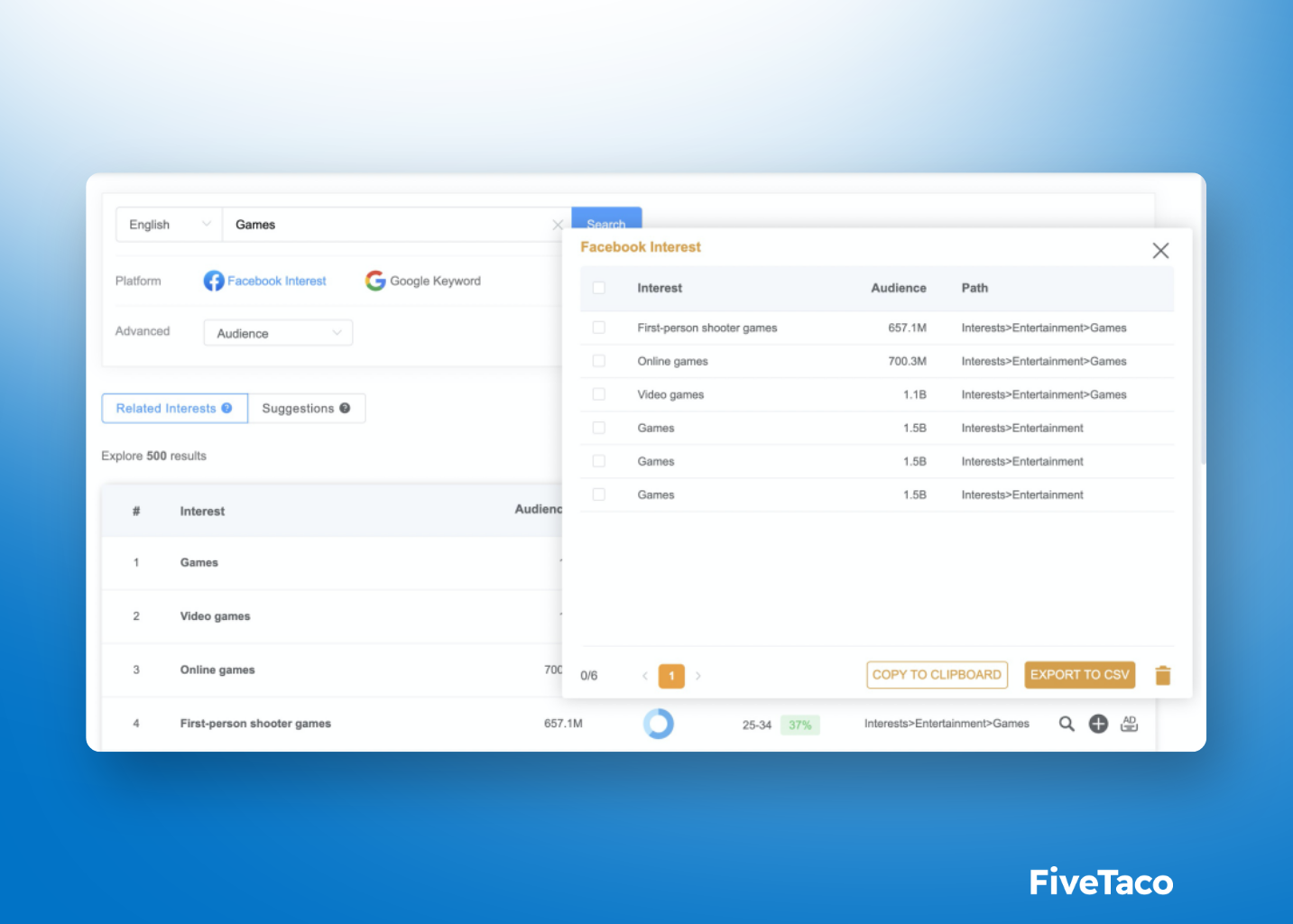Check the Online games row checkbox
Viewport: 1293px width, 924px height.
(x=598, y=361)
